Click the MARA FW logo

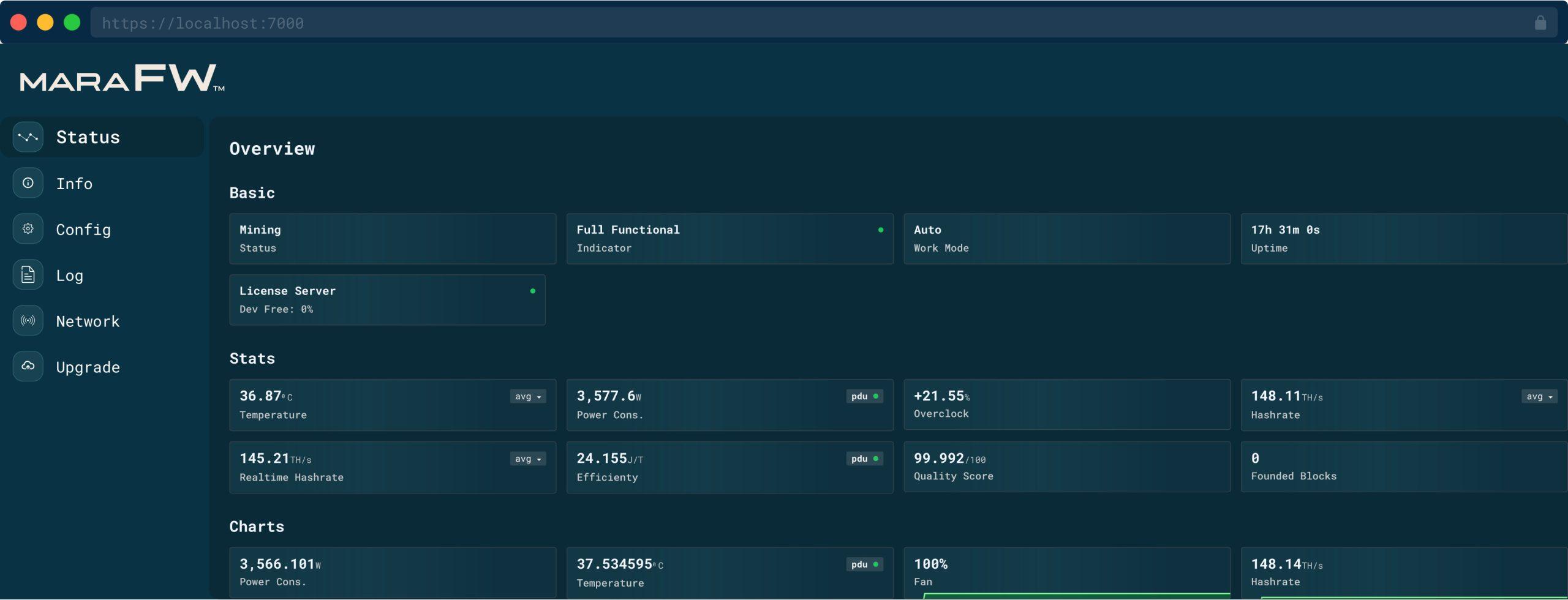tap(122, 78)
